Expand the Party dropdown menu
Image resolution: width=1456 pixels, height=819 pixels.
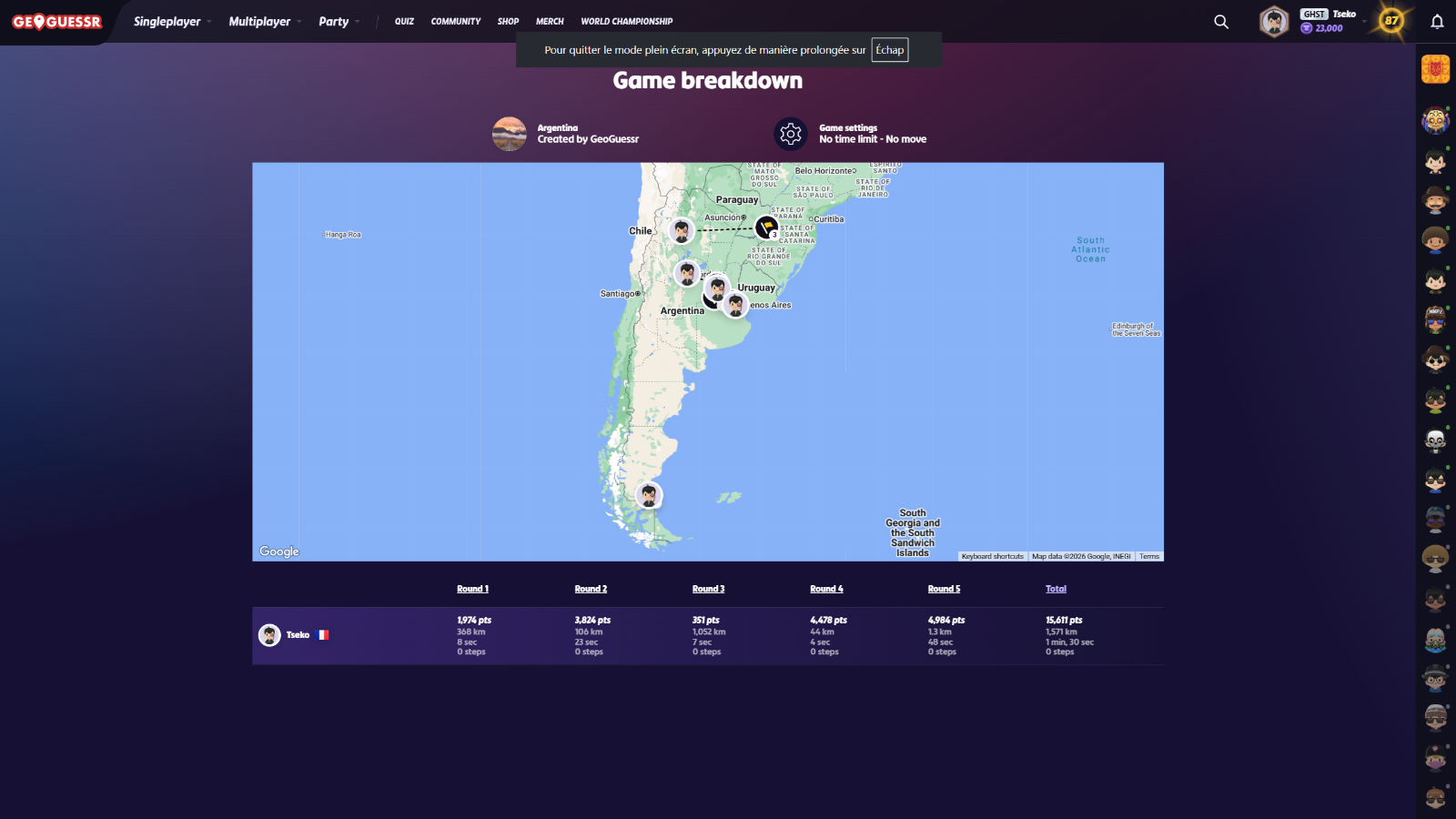pos(339,22)
